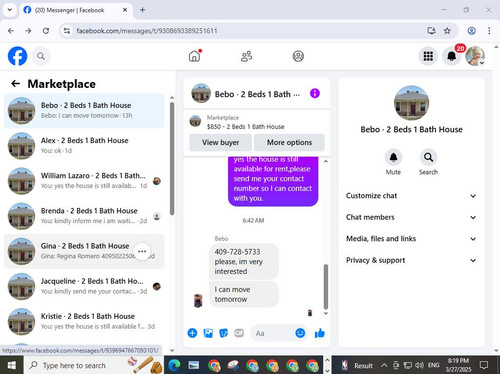
Task: Open options menu for Gina's chat
Action: pyautogui.click(x=142, y=251)
